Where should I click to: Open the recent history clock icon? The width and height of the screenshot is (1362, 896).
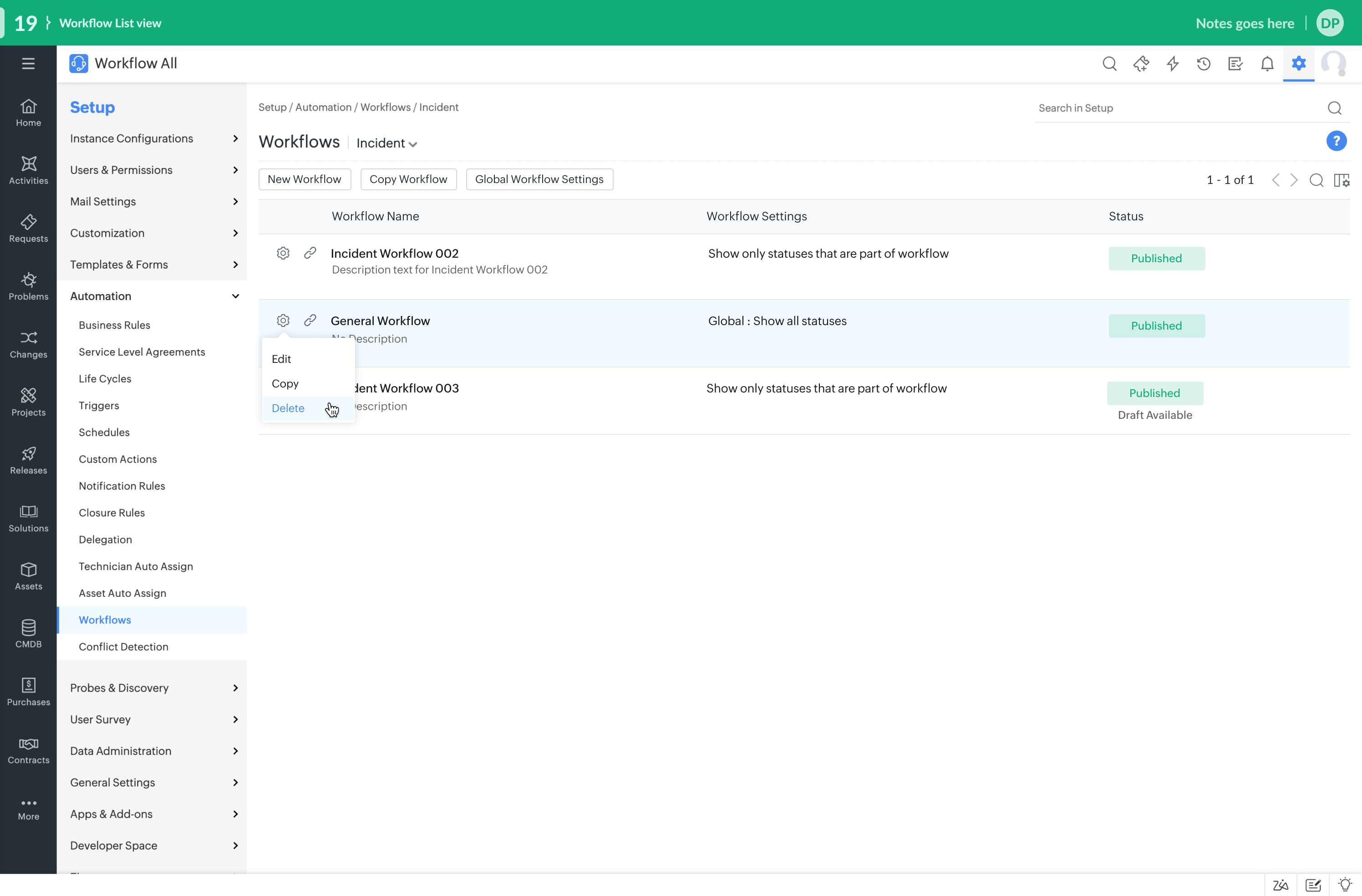[1204, 64]
